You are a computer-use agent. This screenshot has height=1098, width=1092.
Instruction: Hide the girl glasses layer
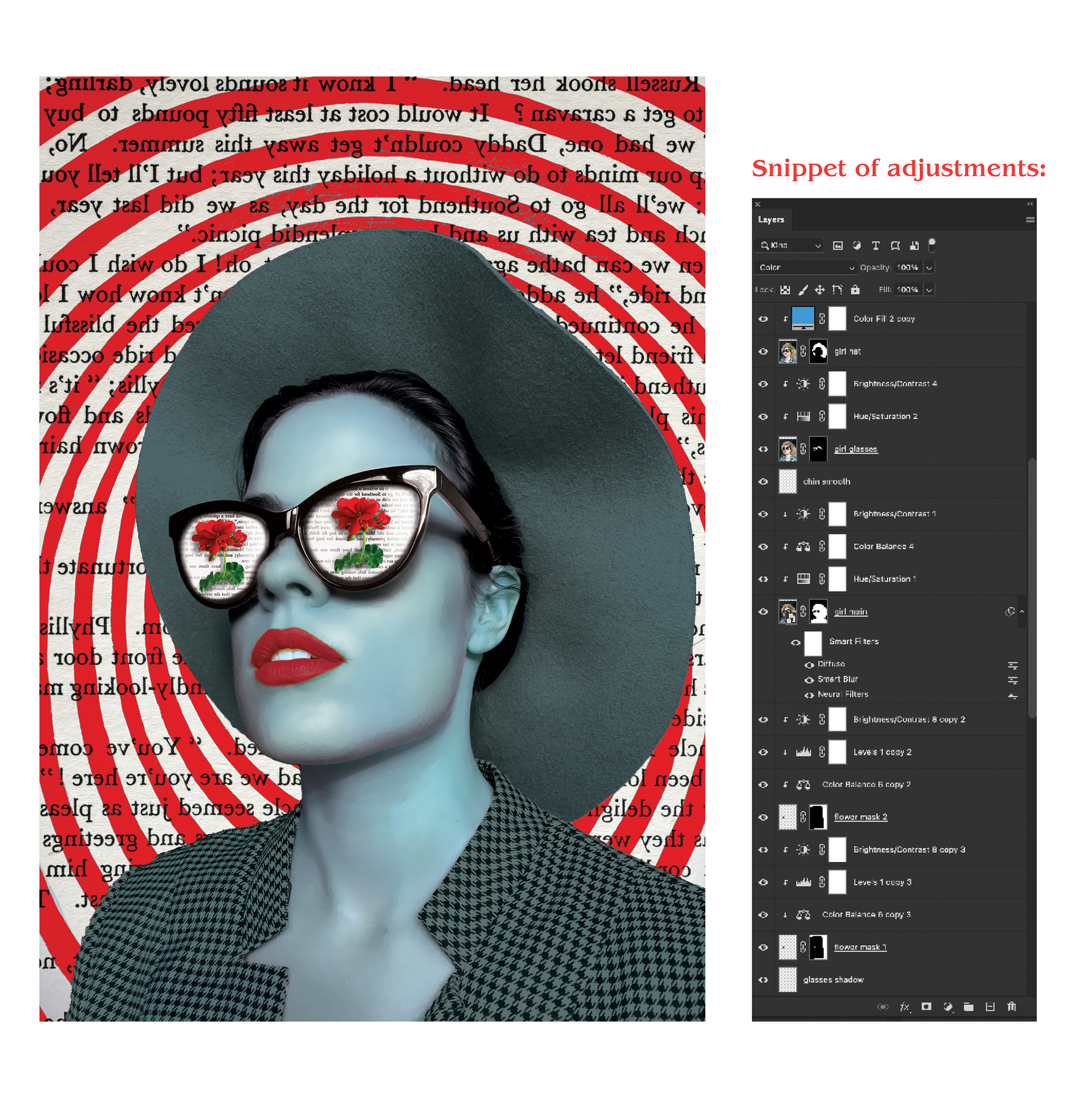tap(763, 449)
